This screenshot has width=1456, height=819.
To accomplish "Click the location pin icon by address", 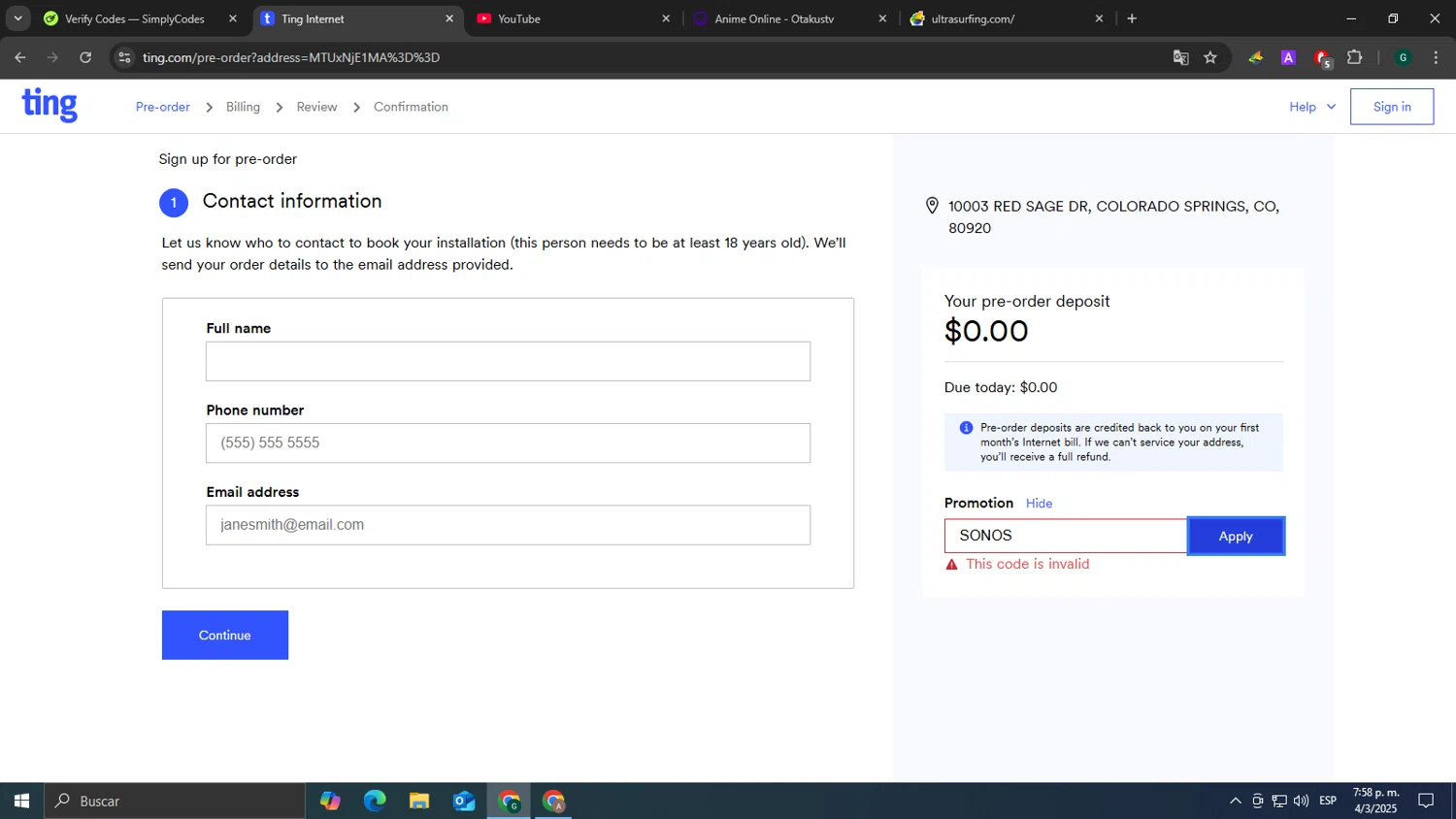I will pyautogui.click(x=932, y=206).
